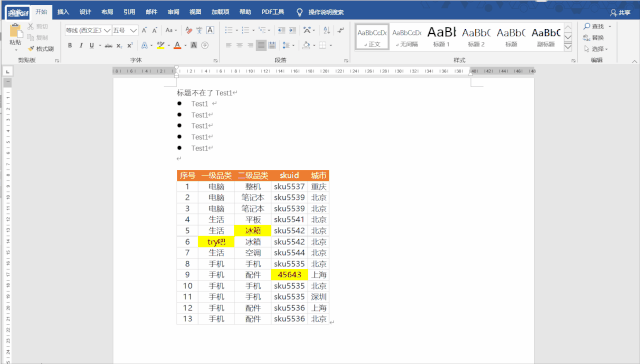Click the numbered list icon
The image size is (640, 364).
coord(245,30)
